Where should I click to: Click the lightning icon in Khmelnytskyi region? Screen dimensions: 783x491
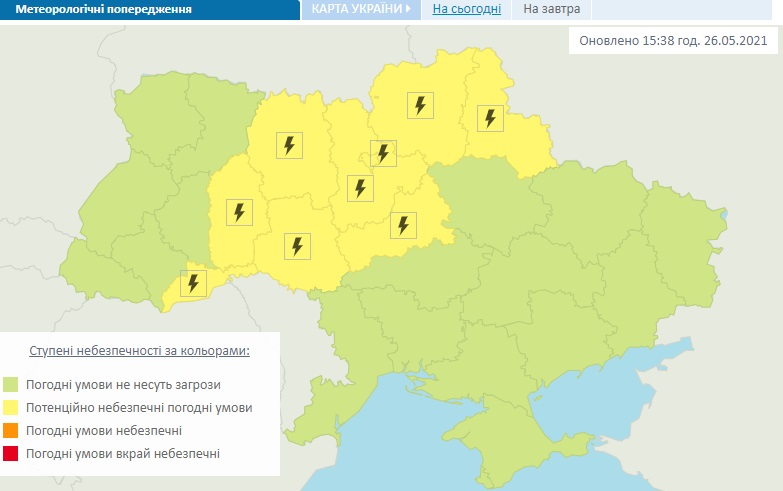point(239,212)
